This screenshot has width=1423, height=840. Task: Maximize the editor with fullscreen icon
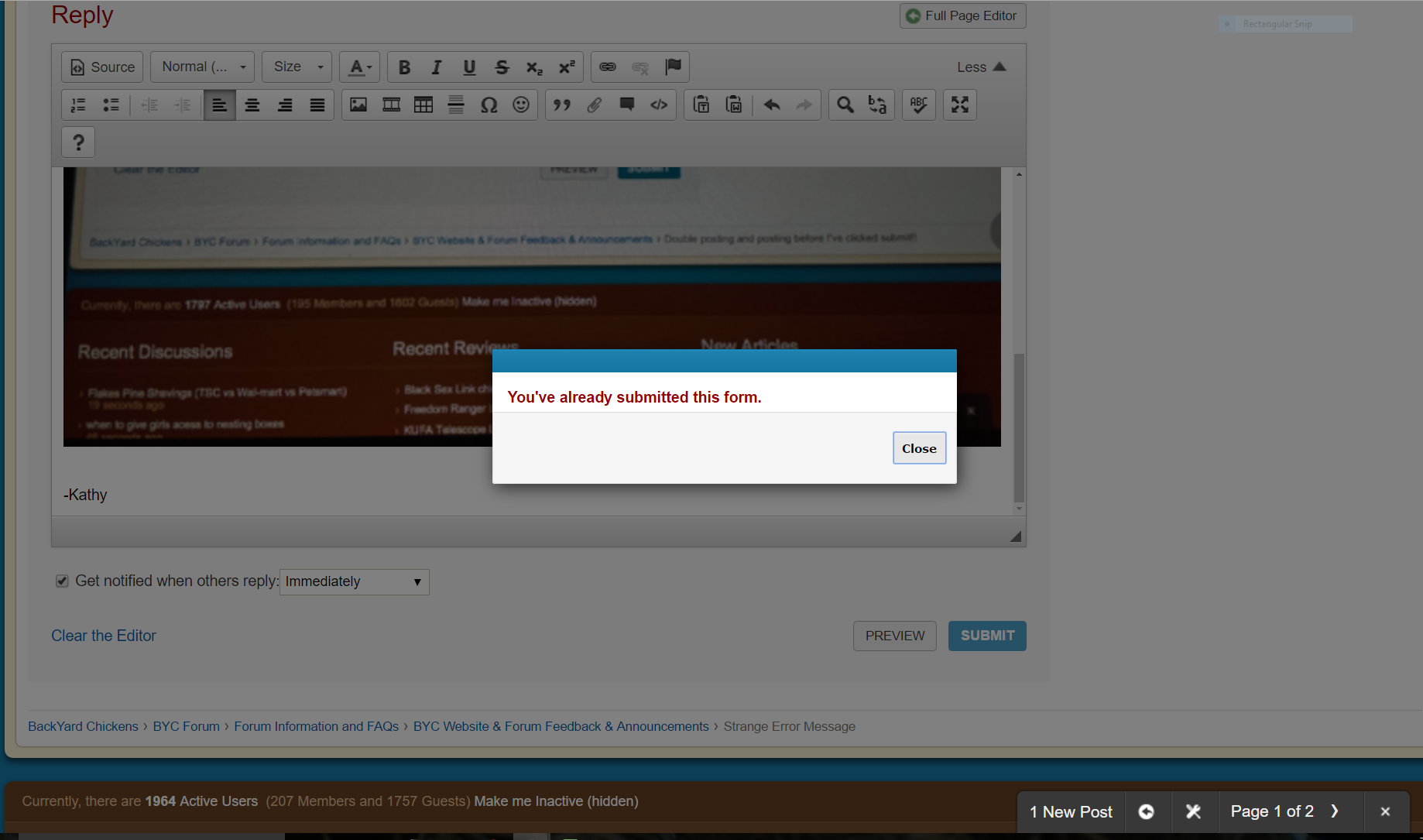click(x=960, y=105)
